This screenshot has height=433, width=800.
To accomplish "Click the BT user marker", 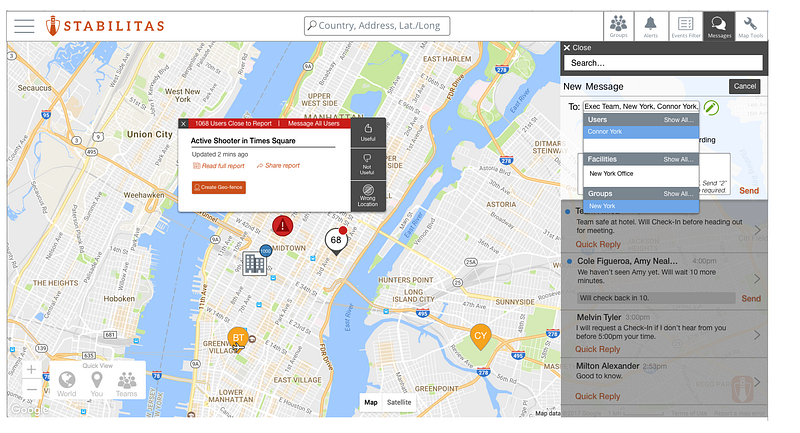I will [x=238, y=339].
